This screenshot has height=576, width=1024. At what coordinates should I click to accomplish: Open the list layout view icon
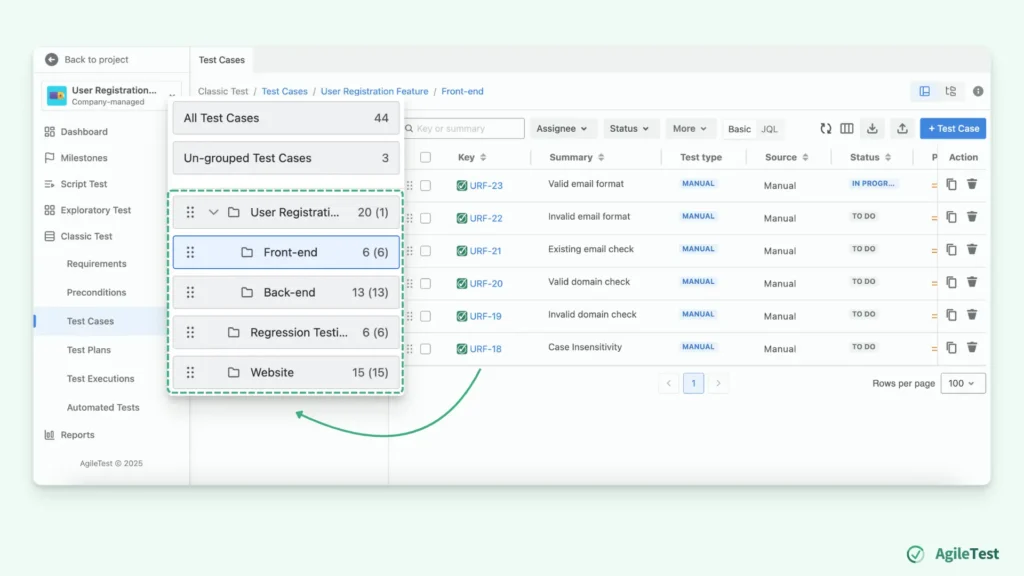tap(925, 91)
